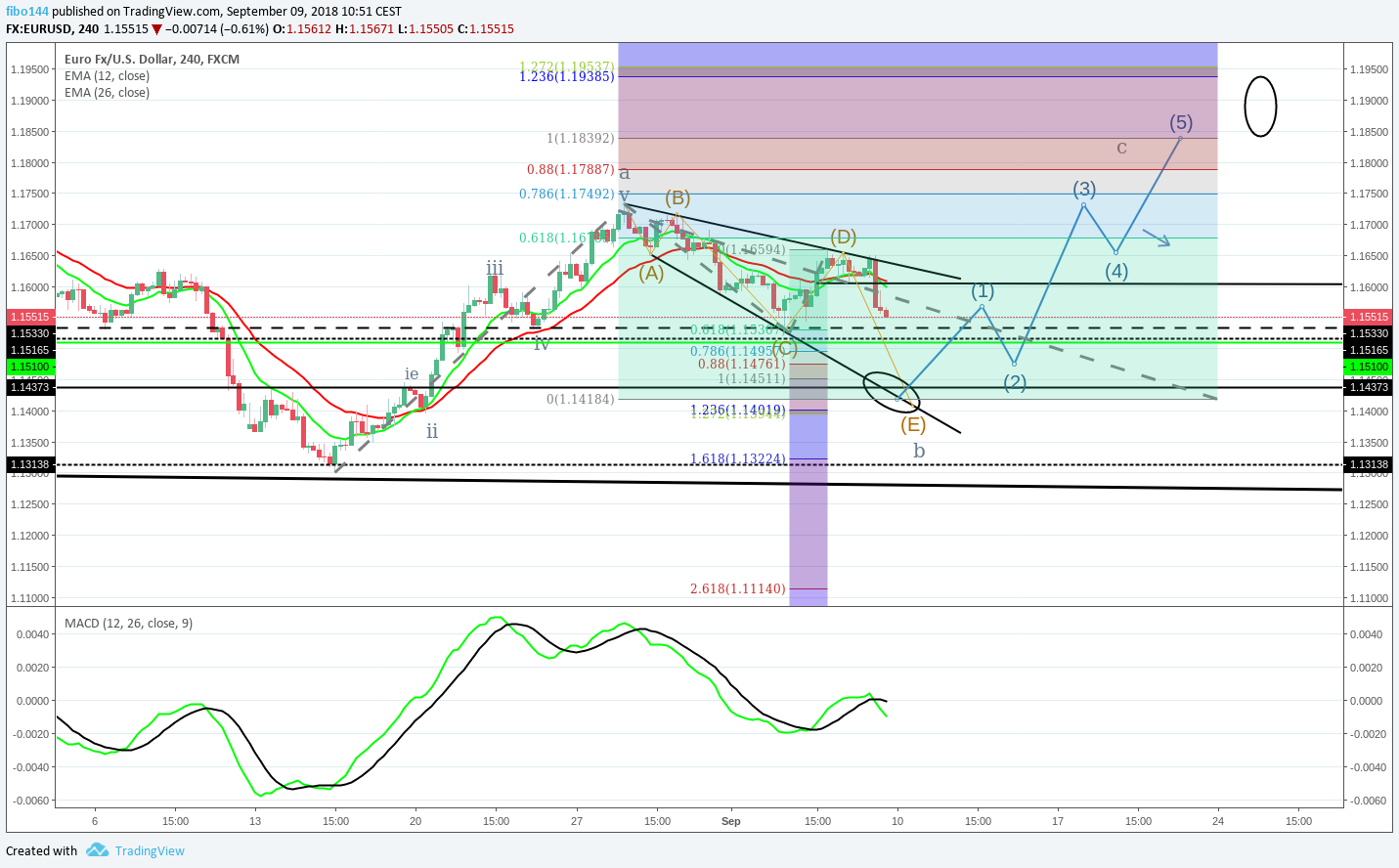Viewport: 1399px width, 868px height.
Task: Select the projected wave (1) label
Action: 983,291
